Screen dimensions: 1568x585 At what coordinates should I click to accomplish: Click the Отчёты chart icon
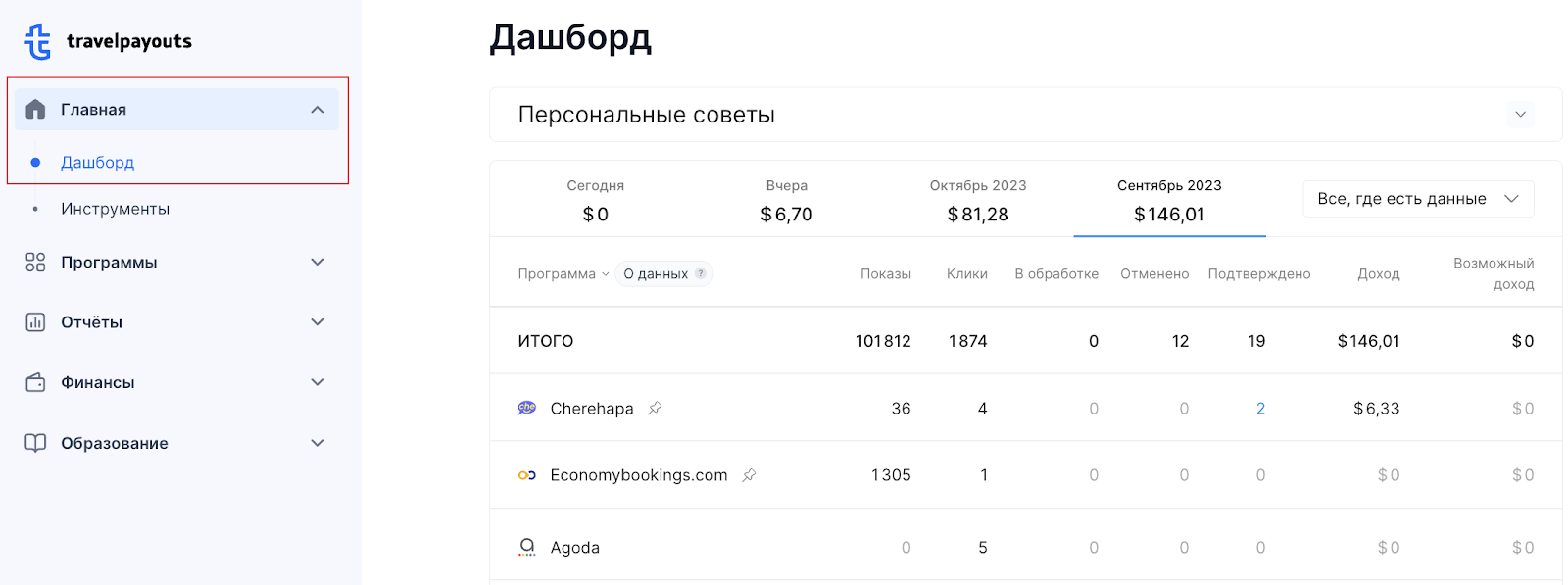tap(35, 322)
